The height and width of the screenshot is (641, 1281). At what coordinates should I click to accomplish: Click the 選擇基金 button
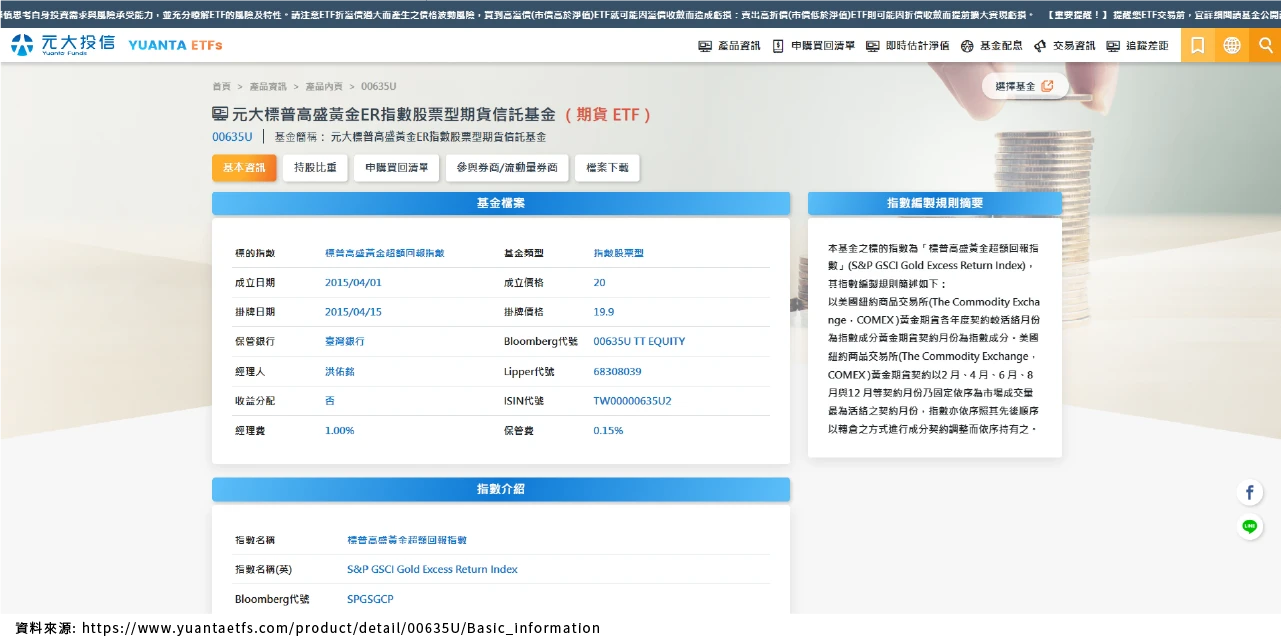[1024, 86]
